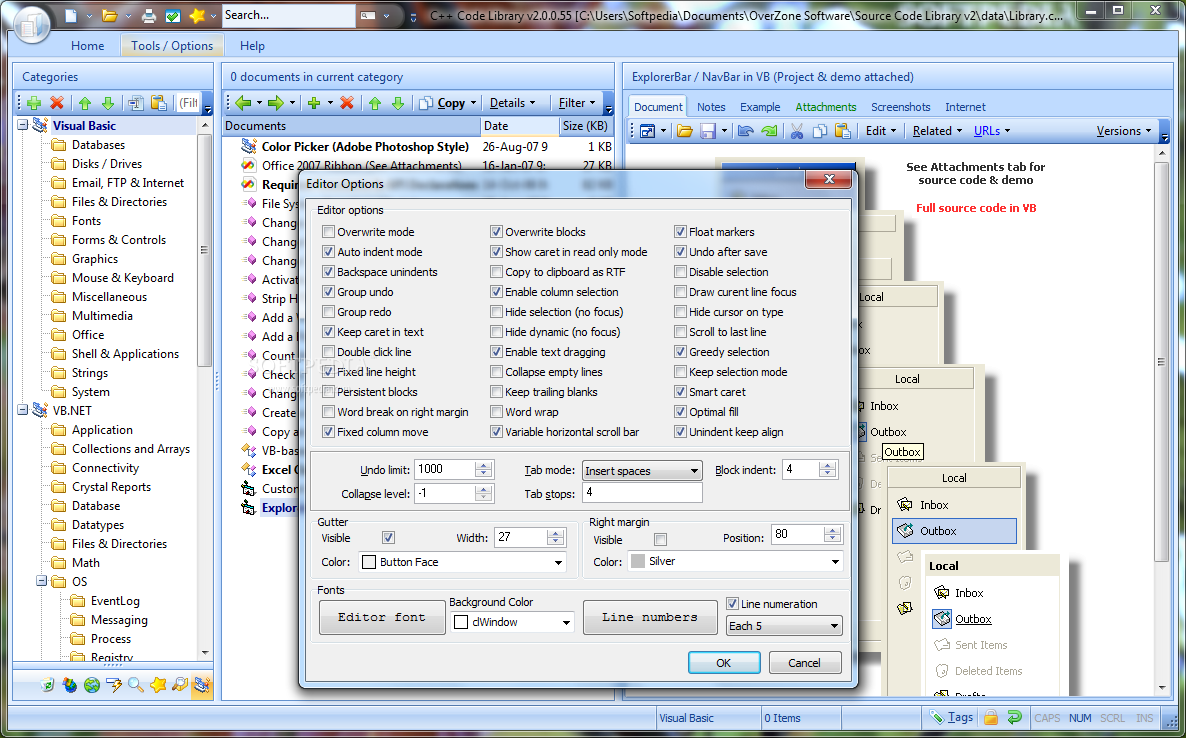Enable Overwrite mode checkbox
Image resolution: width=1186 pixels, height=738 pixels.
(x=328, y=231)
